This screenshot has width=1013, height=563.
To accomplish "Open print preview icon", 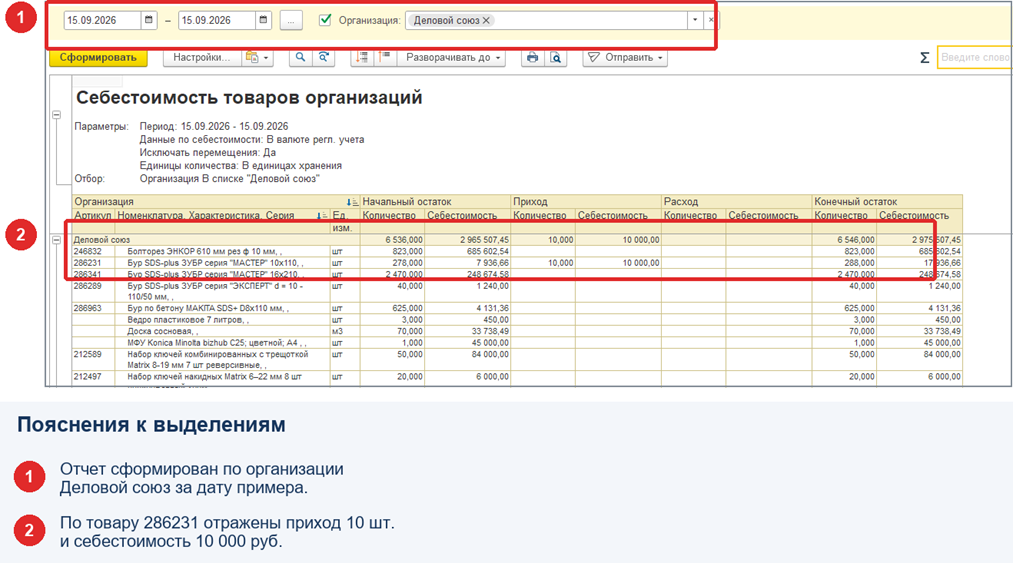I will click(x=556, y=58).
